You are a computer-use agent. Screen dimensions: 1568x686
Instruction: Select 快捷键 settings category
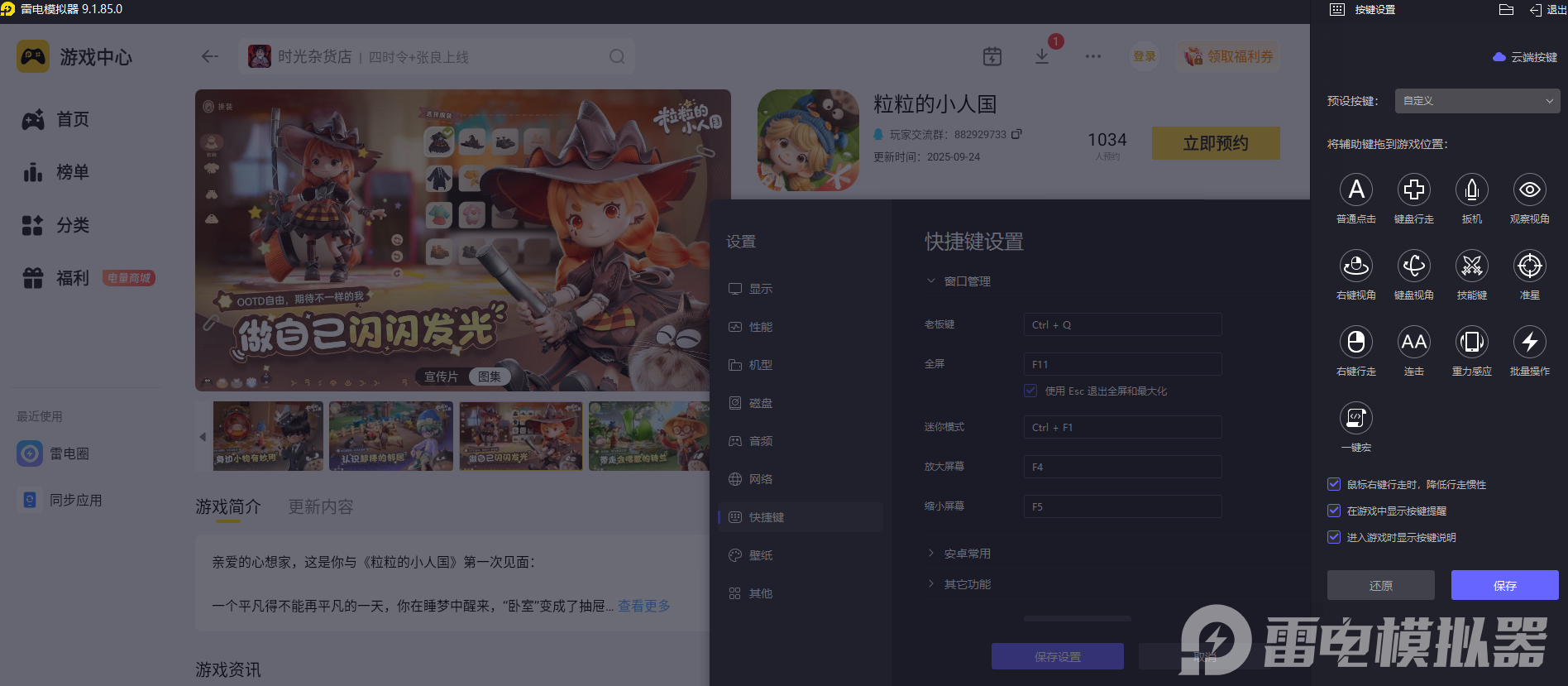tap(800, 517)
